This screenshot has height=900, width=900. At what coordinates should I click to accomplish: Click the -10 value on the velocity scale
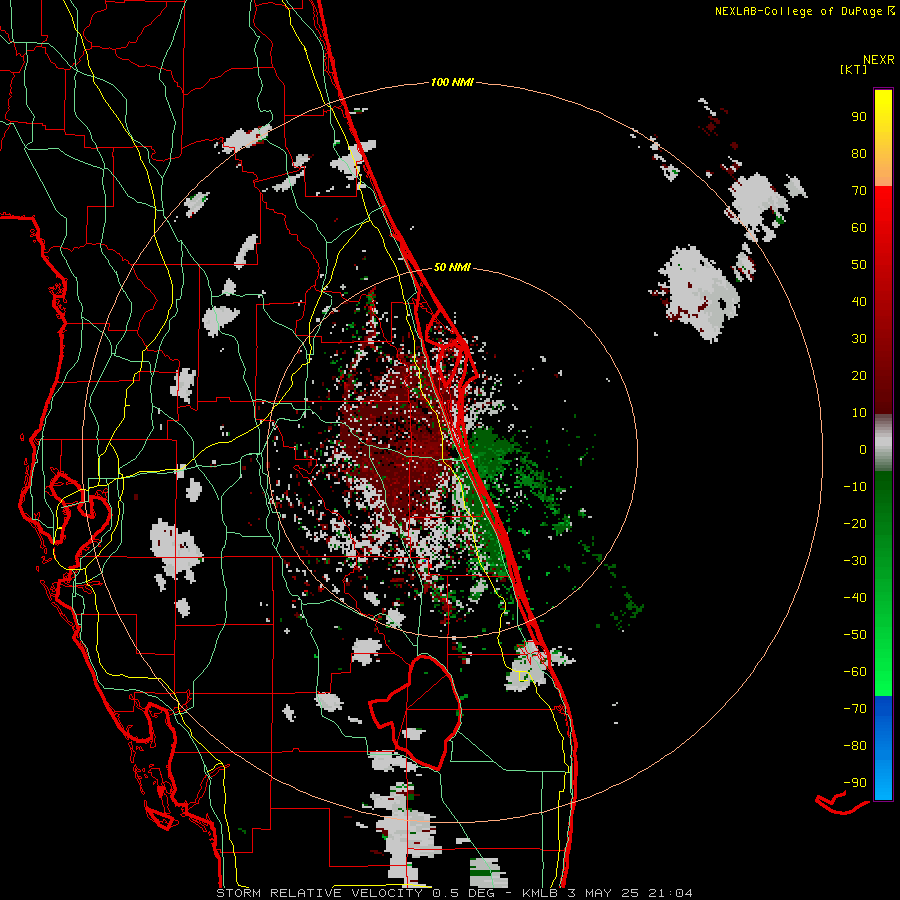coord(855,487)
